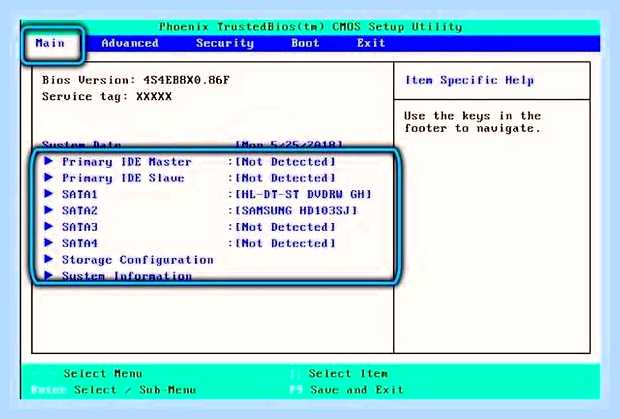Select the HL-DT-ST DVDRW GH value
Image resolution: width=620 pixels, height=419 pixels.
coord(304,194)
